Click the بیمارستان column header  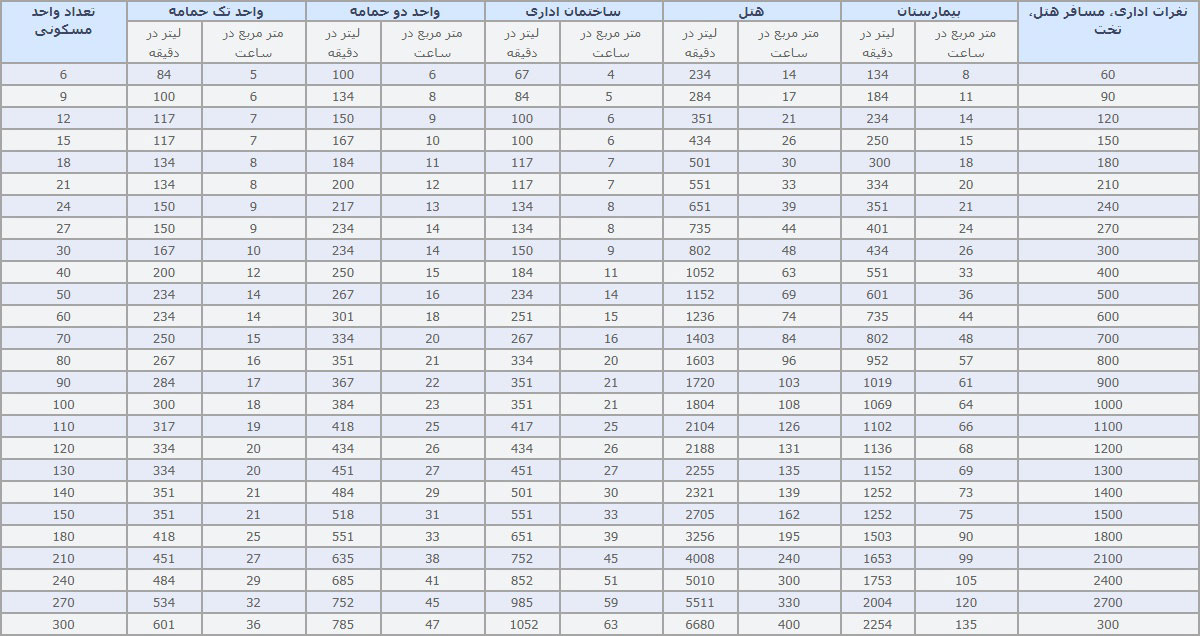[x=929, y=11]
